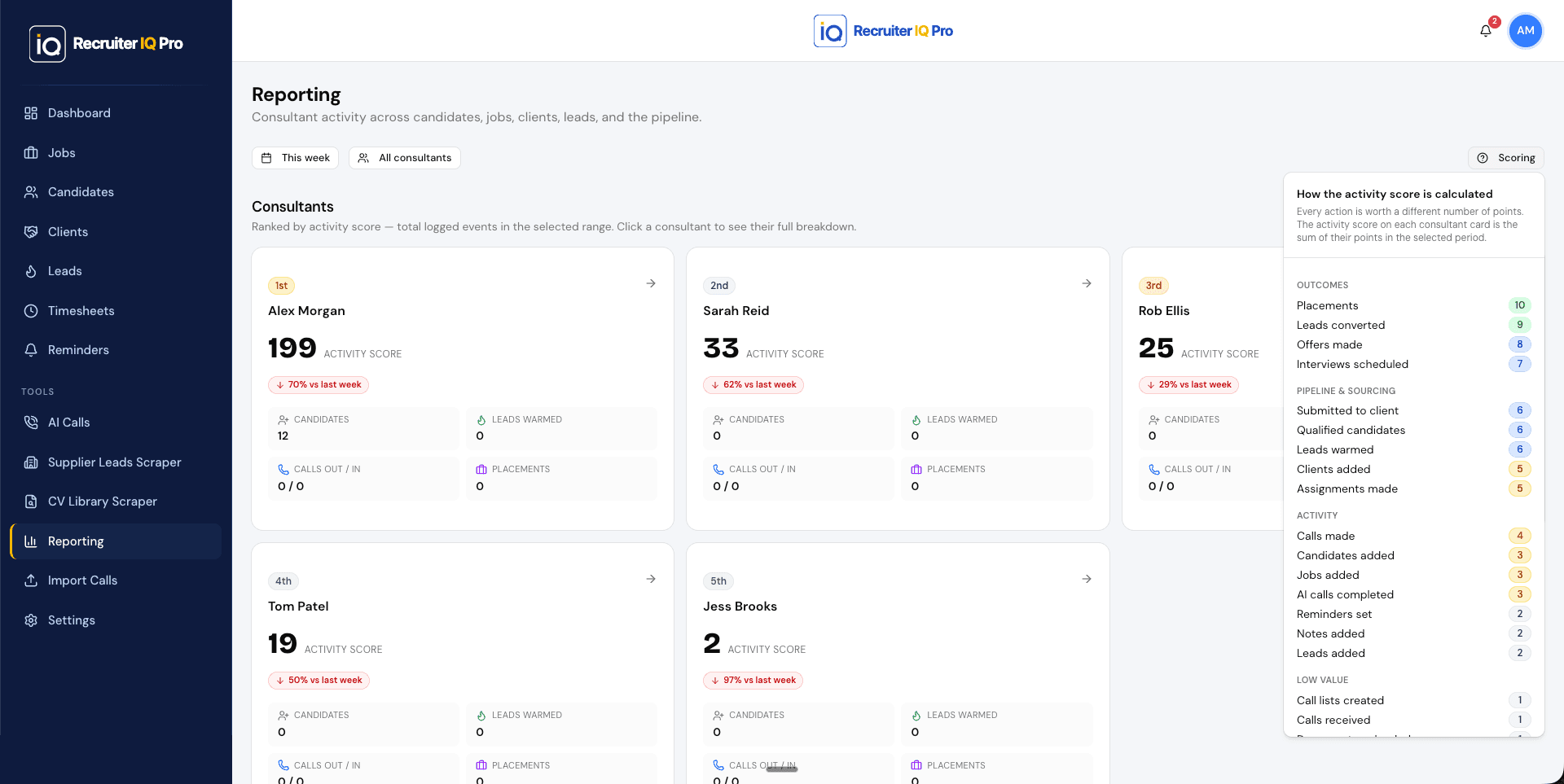Image resolution: width=1564 pixels, height=784 pixels.
Task: Click the Dashboard grid icon
Action: click(31, 113)
